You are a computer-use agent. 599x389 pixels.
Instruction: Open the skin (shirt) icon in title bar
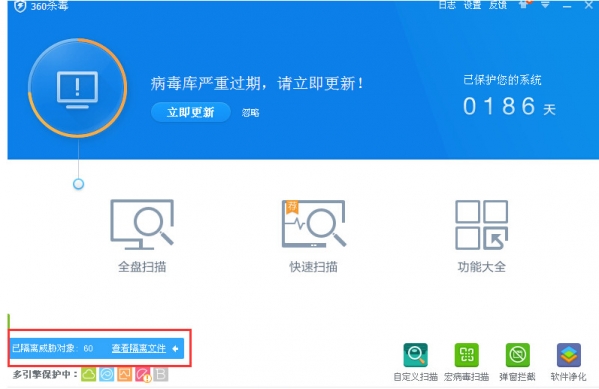525,5
